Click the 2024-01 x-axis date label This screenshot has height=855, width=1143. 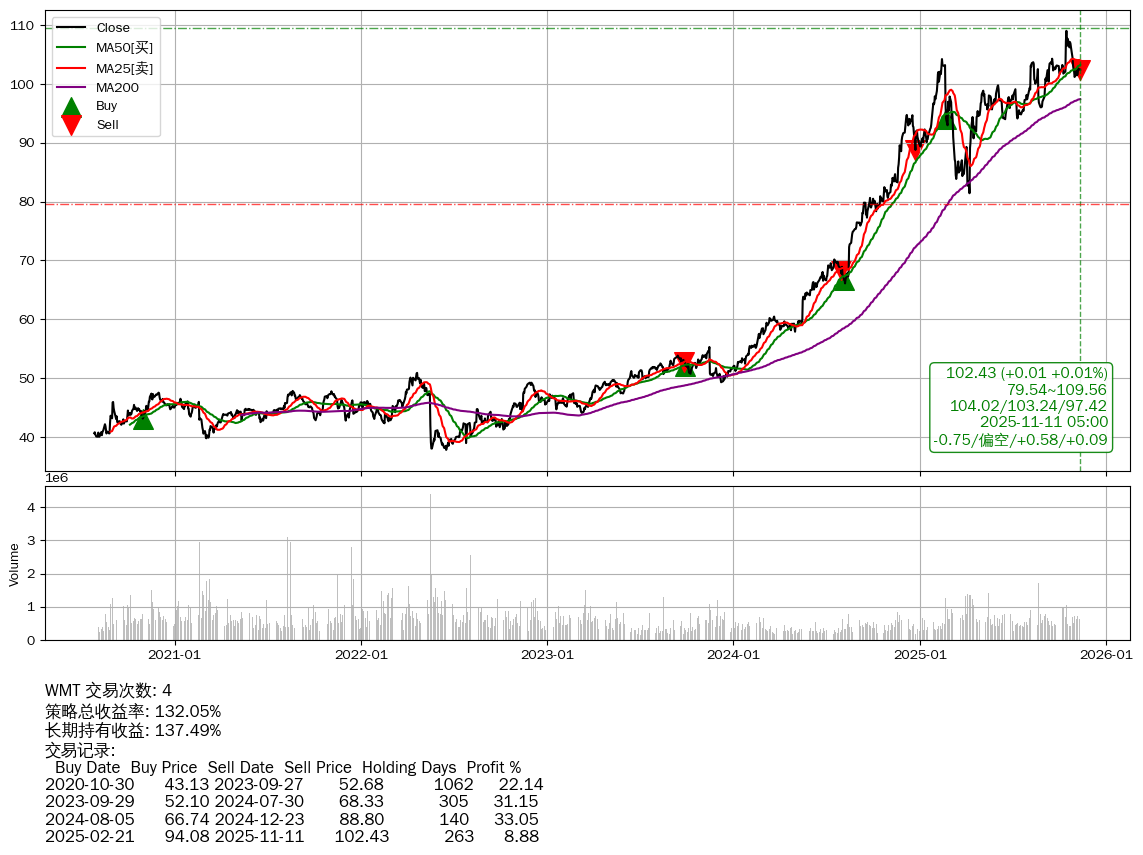pyautogui.click(x=733, y=655)
